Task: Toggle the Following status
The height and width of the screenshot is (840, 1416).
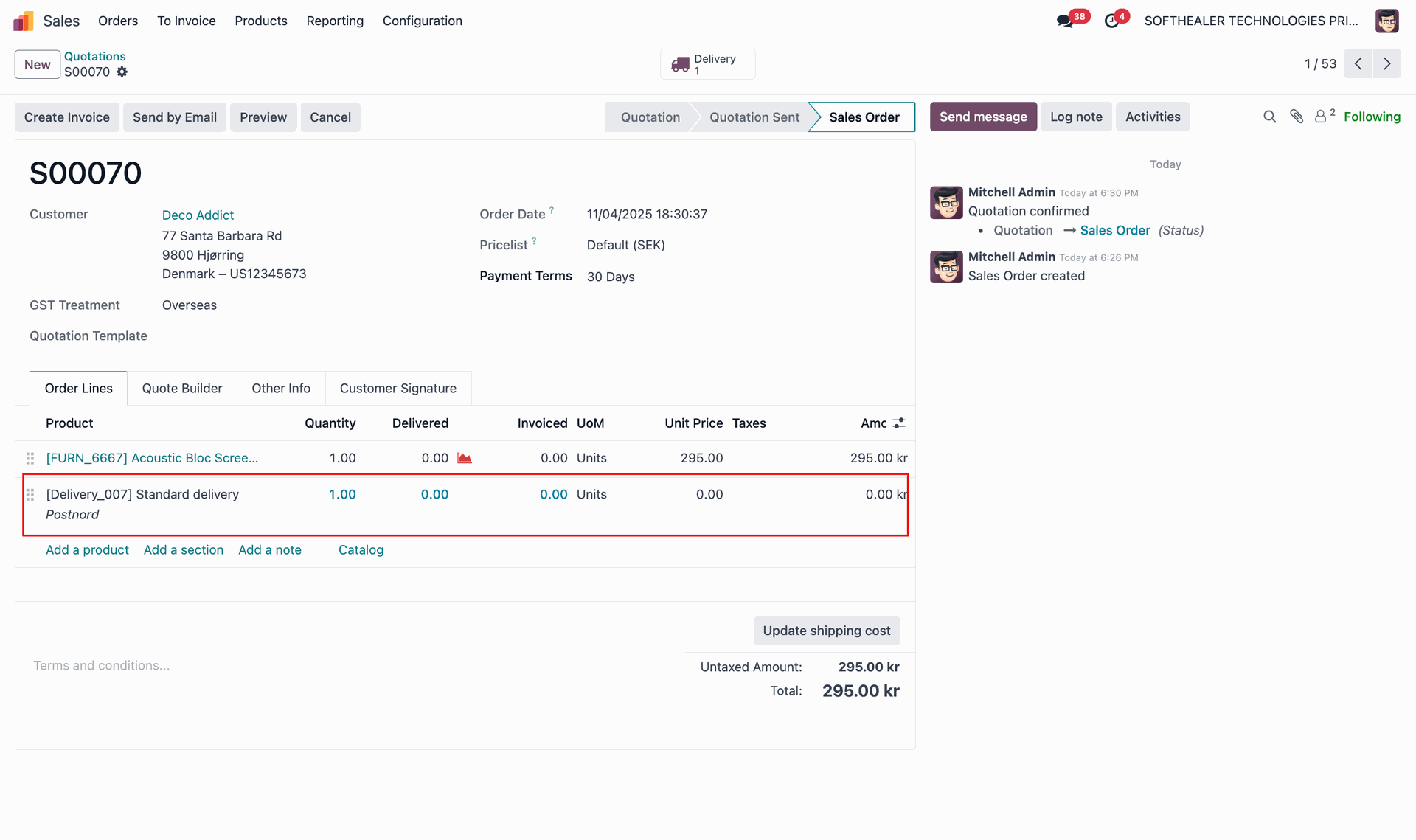Action: click(x=1371, y=117)
